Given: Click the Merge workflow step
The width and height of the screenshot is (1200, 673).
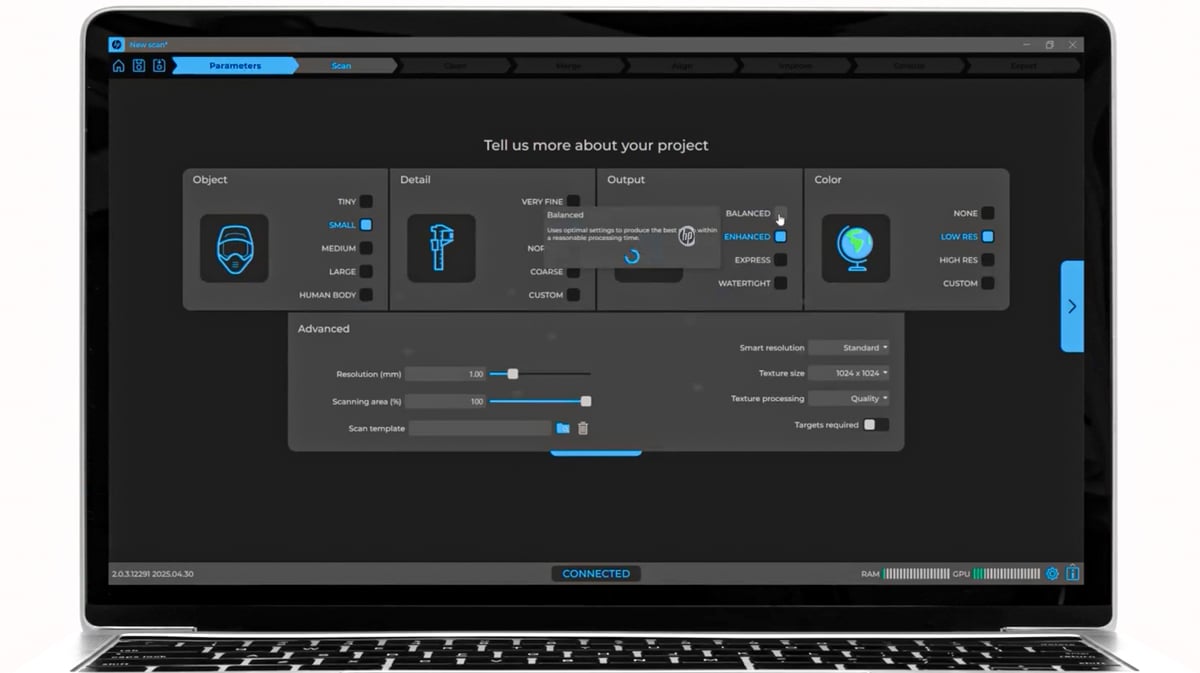Looking at the screenshot, I should pos(568,66).
